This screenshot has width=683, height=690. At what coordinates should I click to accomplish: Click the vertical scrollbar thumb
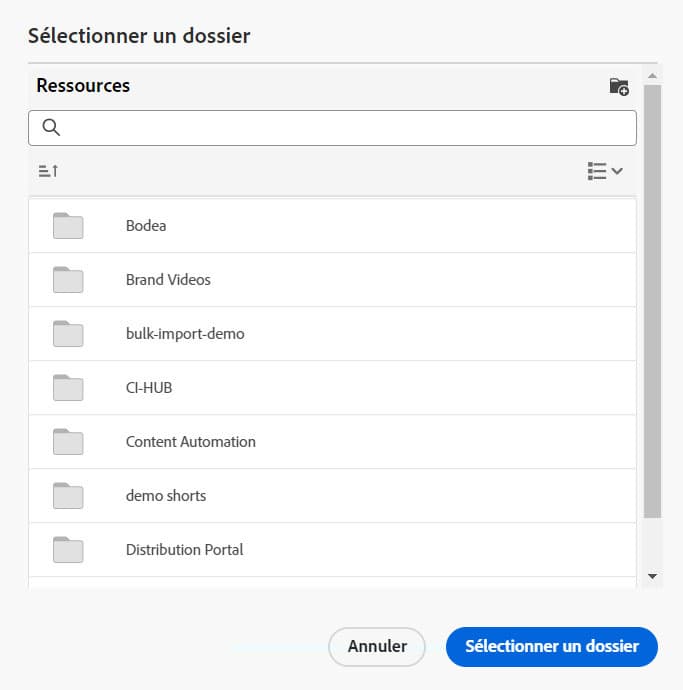tap(652, 300)
